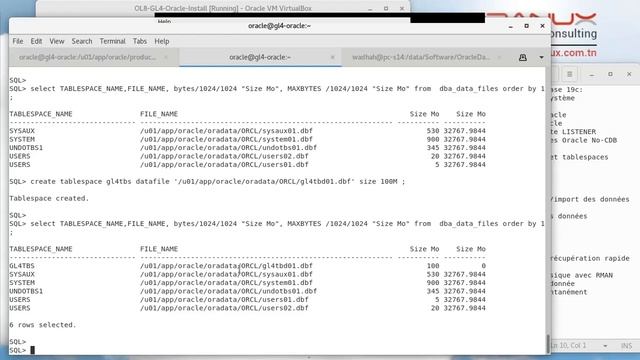Close the oracle@gl4-oracle:~ tab
The image size is (640, 360).
coord(332,57)
